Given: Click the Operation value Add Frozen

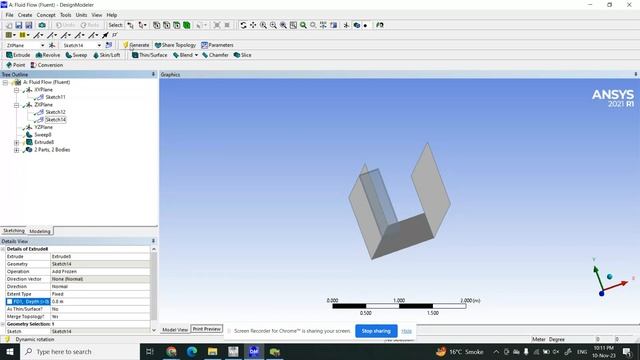Looking at the screenshot, I should tap(100, 271).
